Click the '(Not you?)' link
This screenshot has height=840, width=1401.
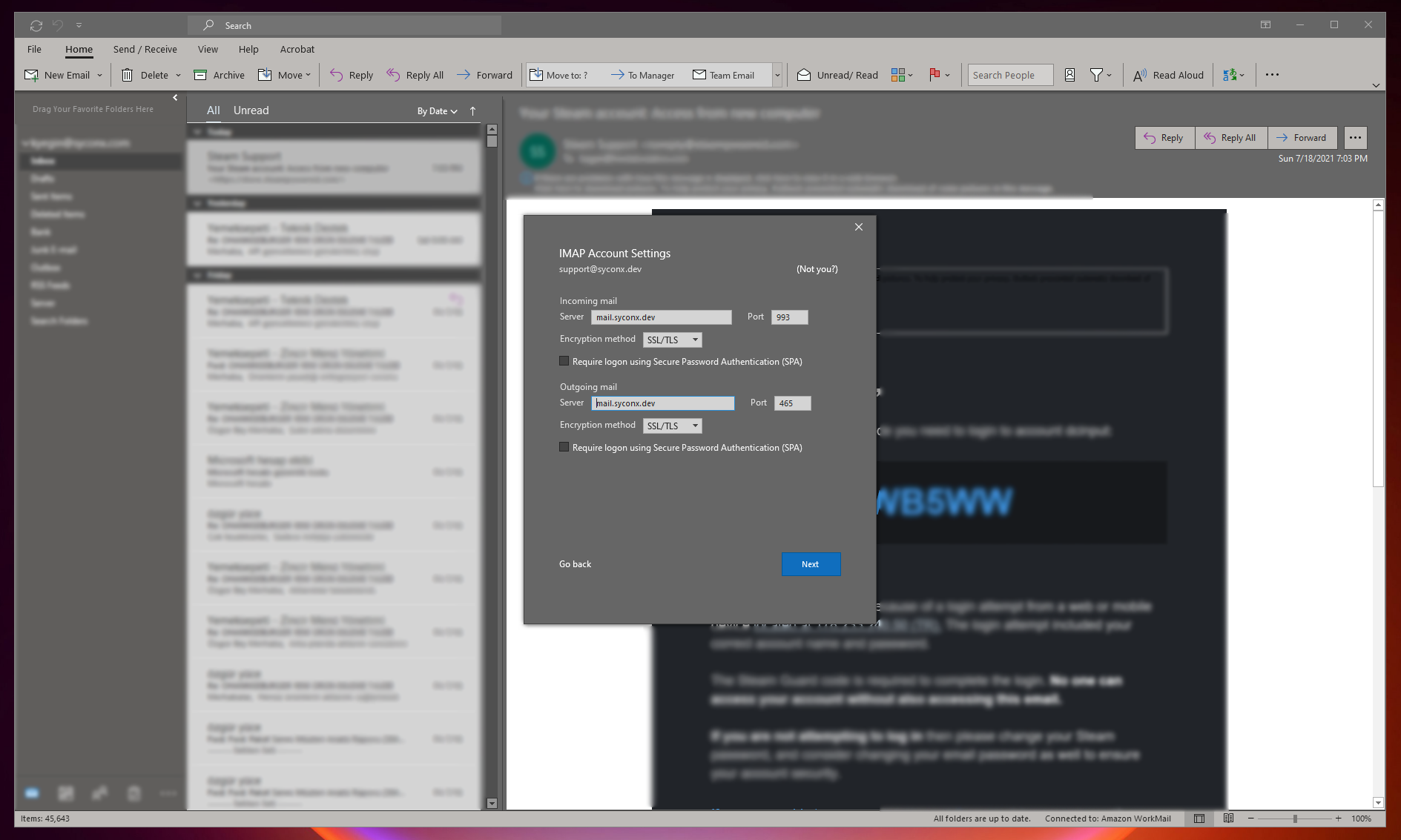coord(817,269)
